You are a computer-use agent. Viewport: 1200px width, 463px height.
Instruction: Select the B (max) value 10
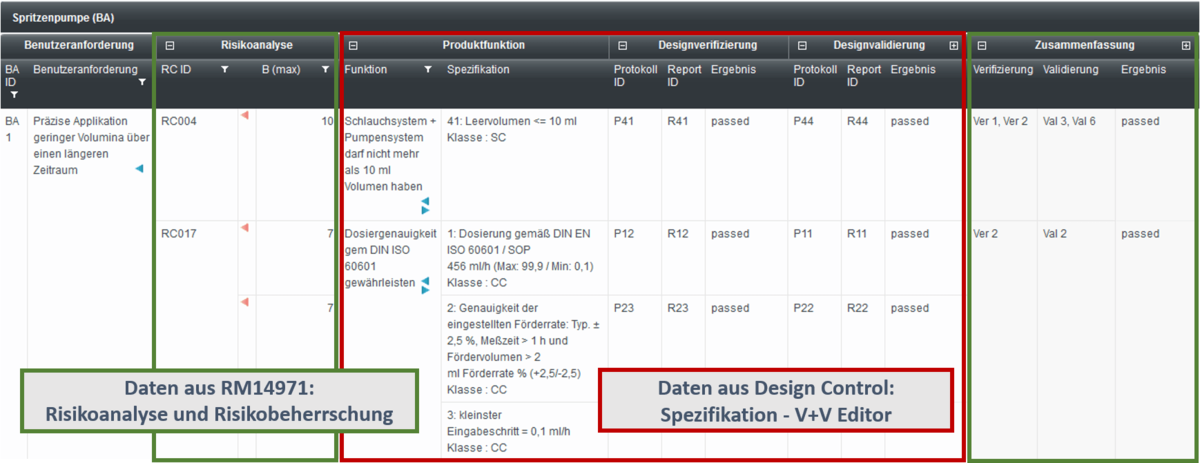click(327, 122)
